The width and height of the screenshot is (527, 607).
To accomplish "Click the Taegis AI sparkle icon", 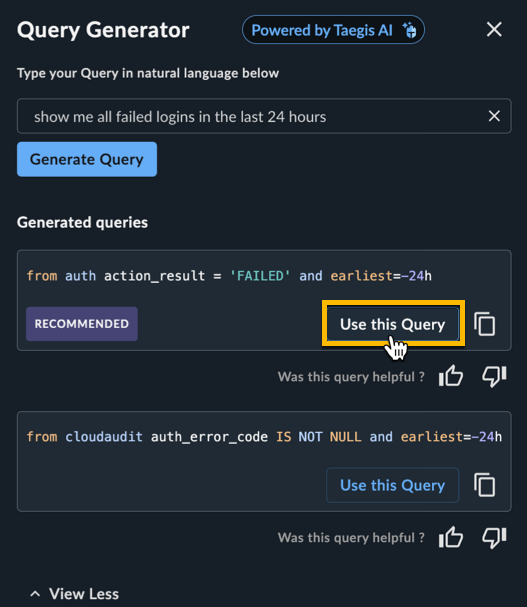I will pos(409,30).
